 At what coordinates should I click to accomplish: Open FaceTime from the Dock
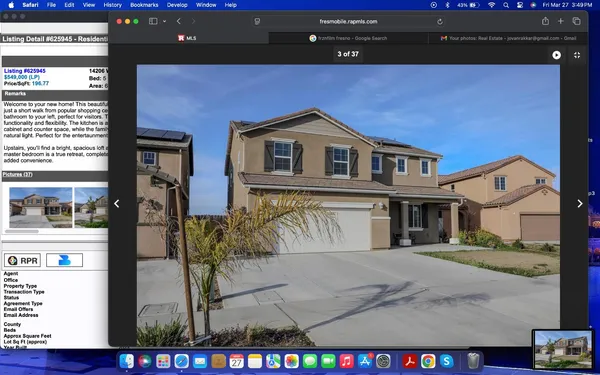point(328,361)
